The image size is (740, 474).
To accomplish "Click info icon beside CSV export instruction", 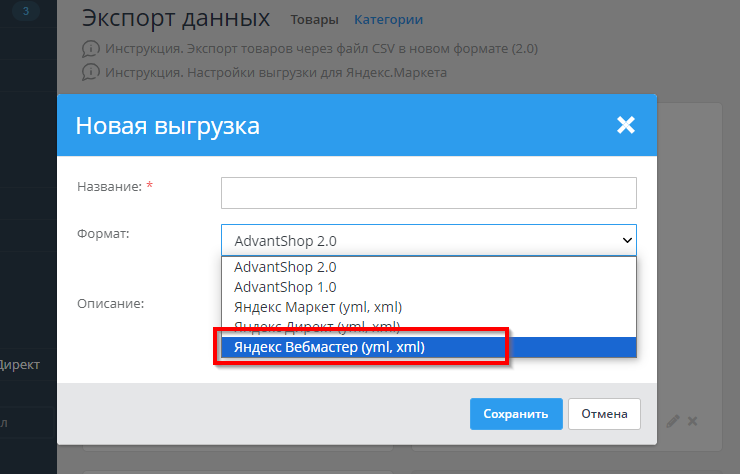I will pyautogui.click(x=91, y=49).
